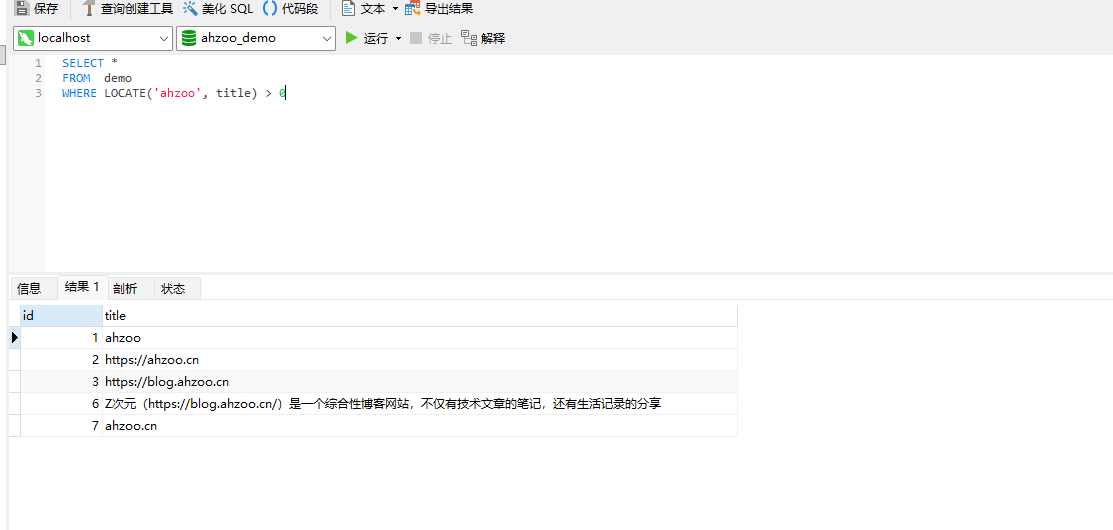Viewport: 1113px width, 530px height.
Task: Click the Explain query icon
Action: click(x=468, y=38)
